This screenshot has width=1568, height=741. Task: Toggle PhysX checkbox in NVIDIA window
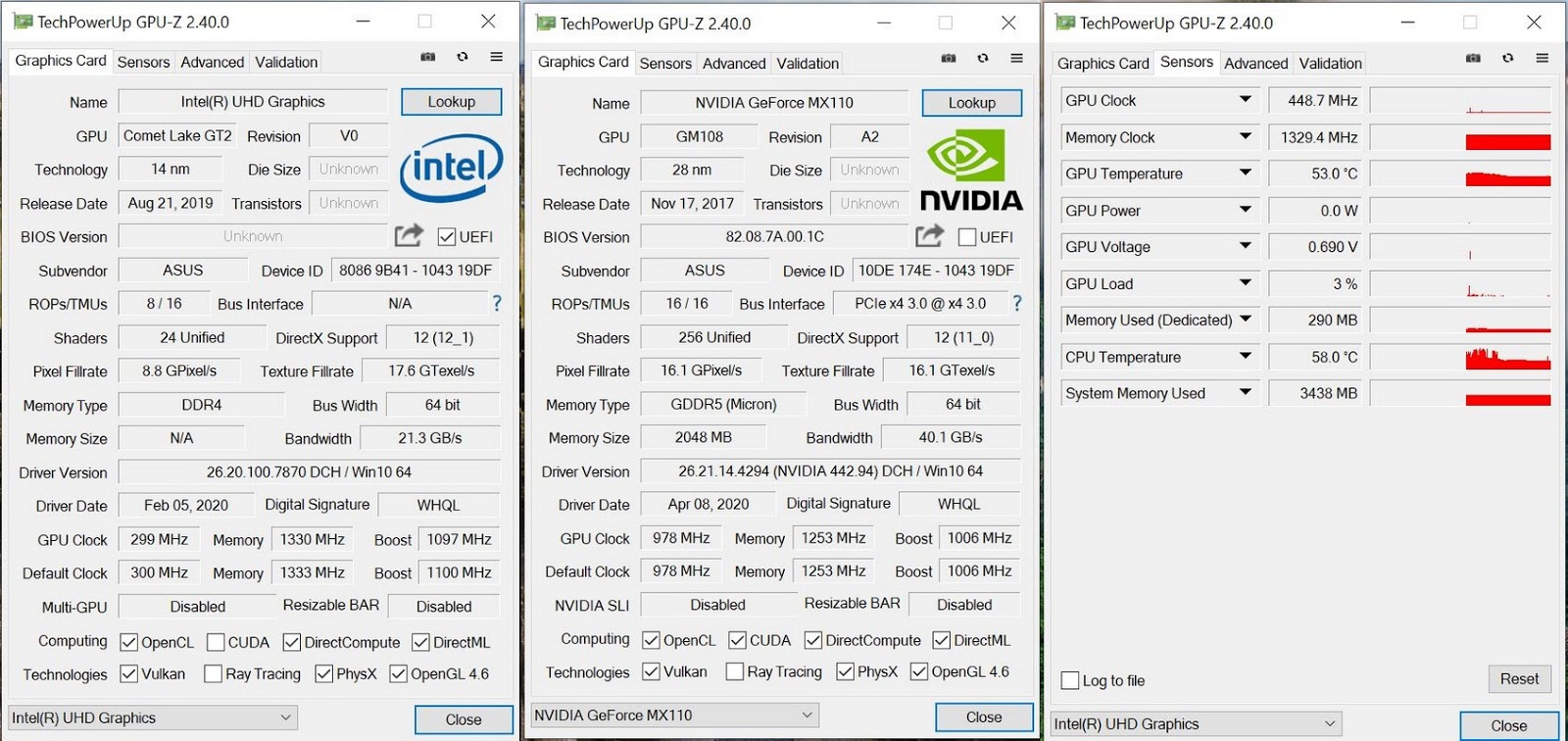(x=845, y=671)
